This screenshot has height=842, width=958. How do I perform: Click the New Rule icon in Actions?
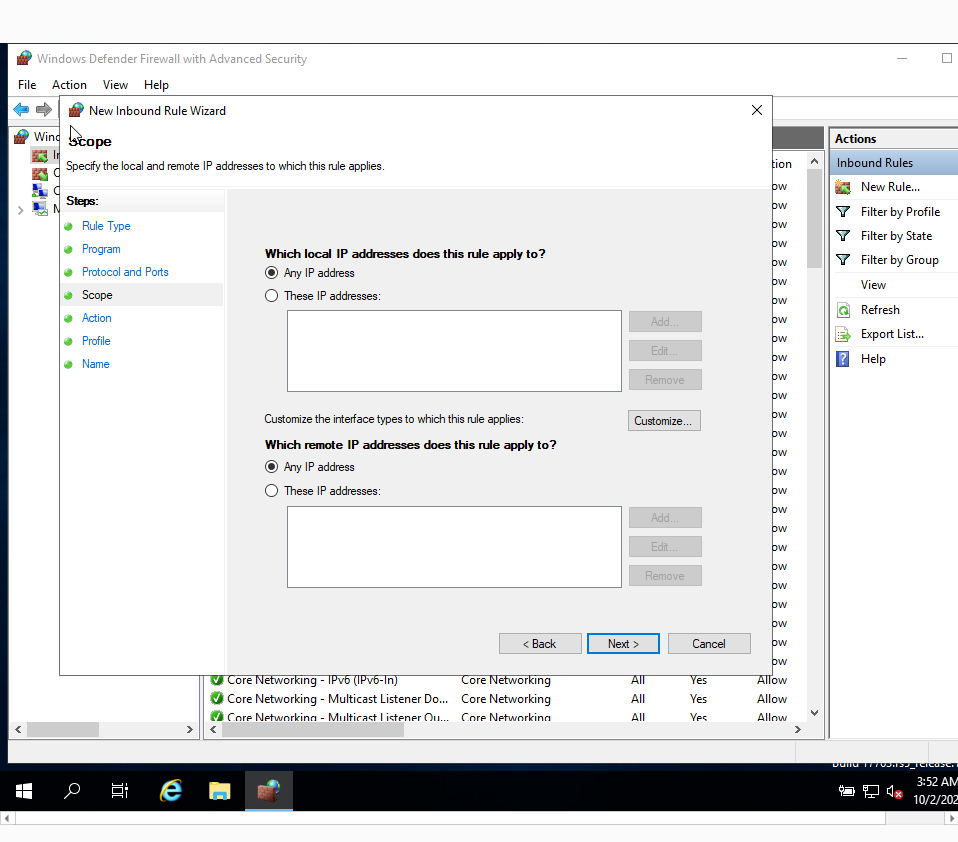point(843,187)
